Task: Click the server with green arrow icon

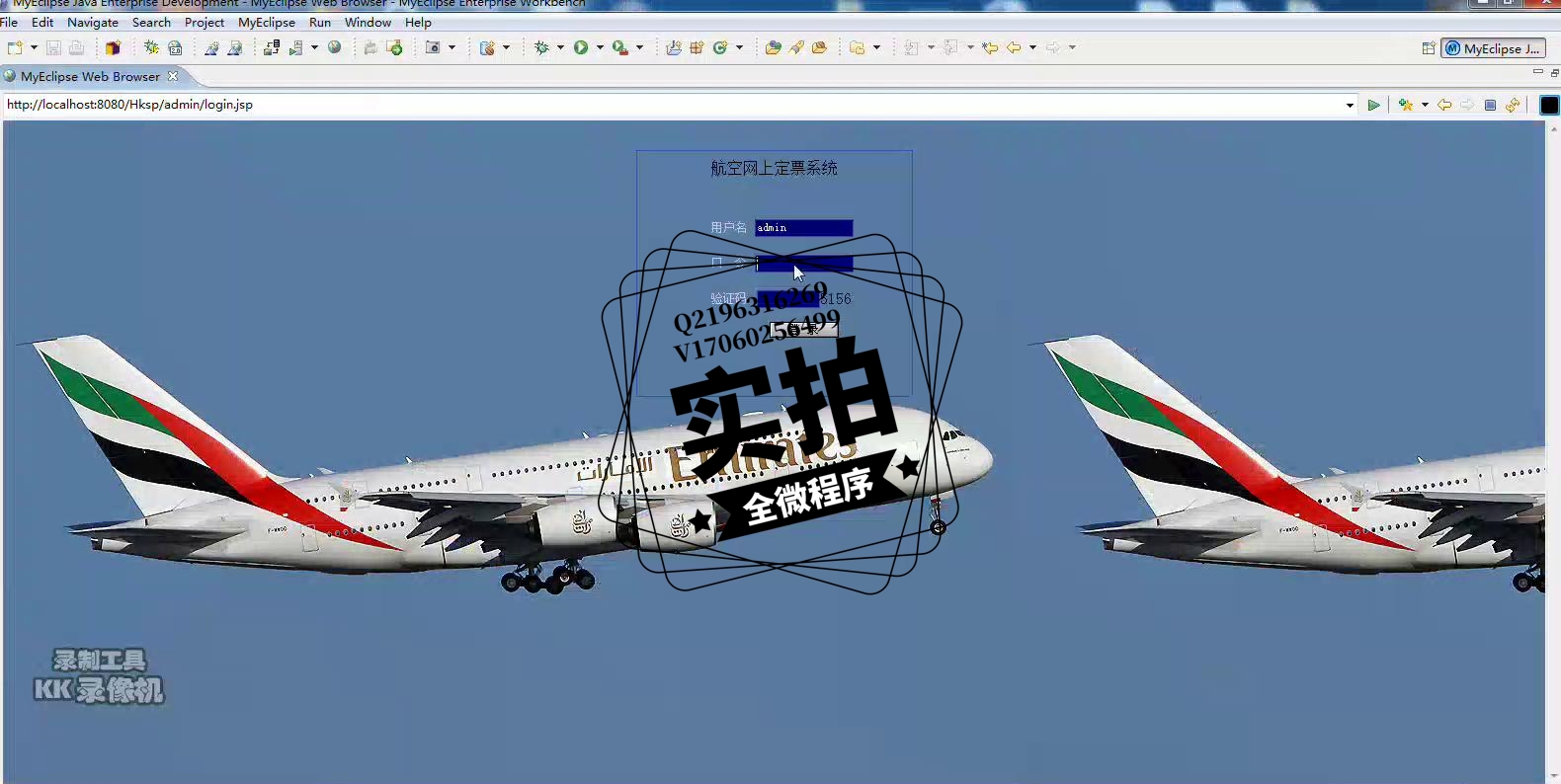Action: pos(295,47)
